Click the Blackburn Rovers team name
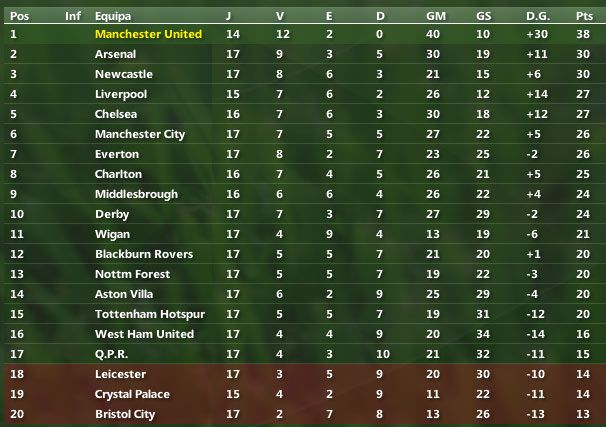This screenshot has height=427, width=606. click(144, 254)
